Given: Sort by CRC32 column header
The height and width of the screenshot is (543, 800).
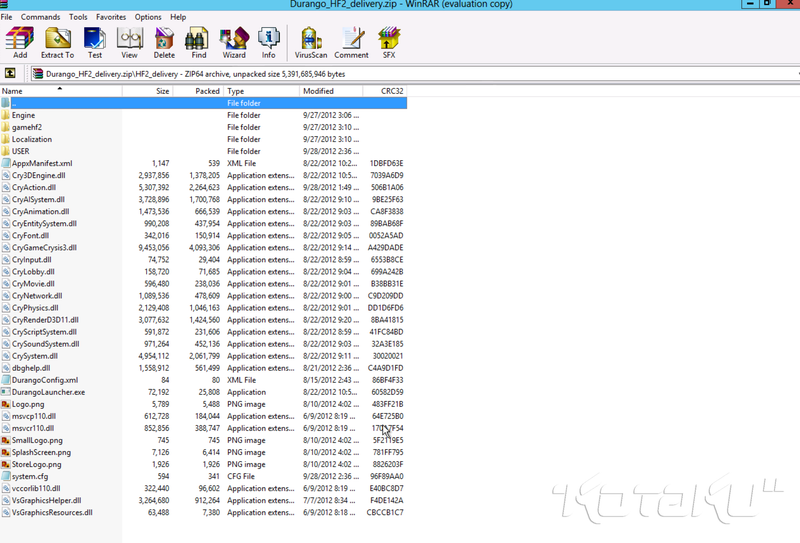Looking at the screenshot, I should click(385, 91).
